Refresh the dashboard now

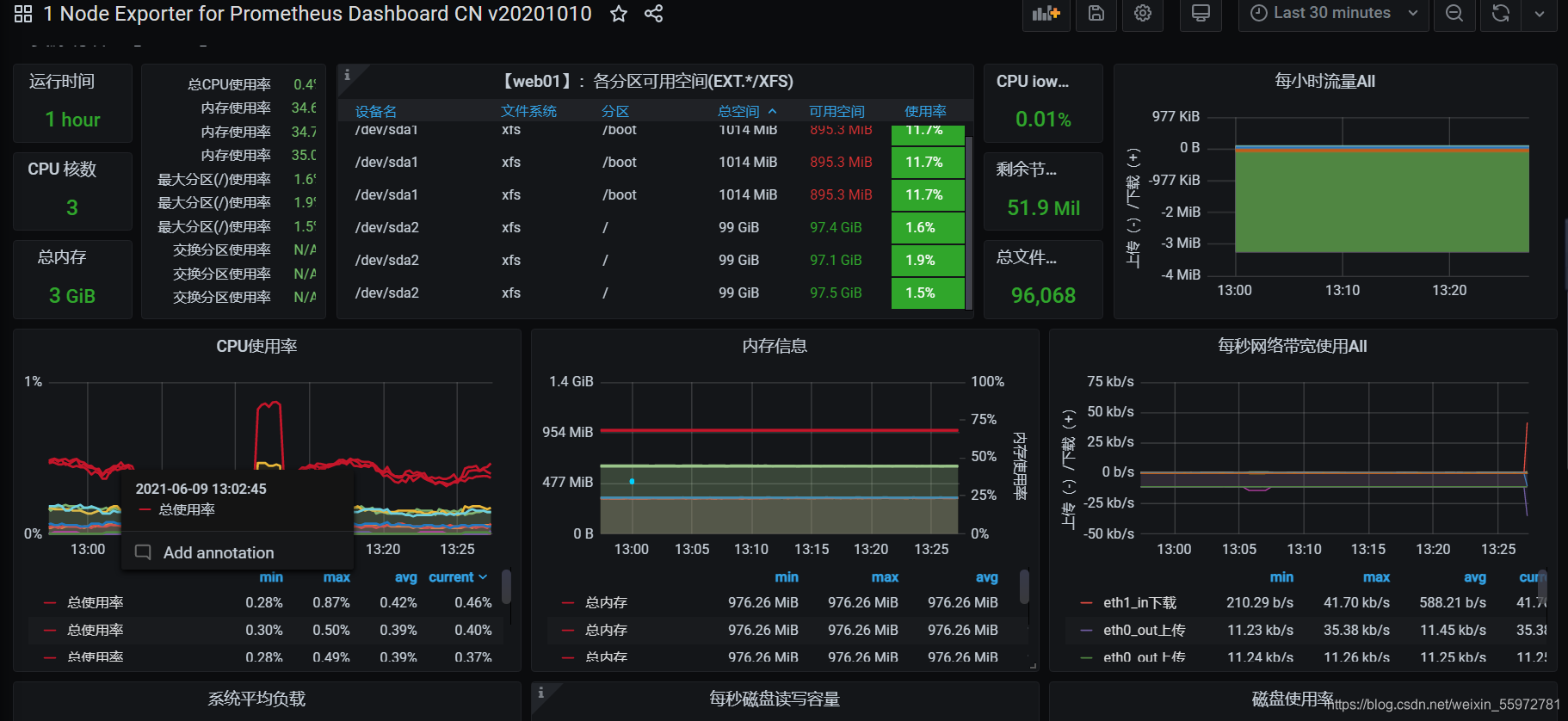pos(1501,14)
